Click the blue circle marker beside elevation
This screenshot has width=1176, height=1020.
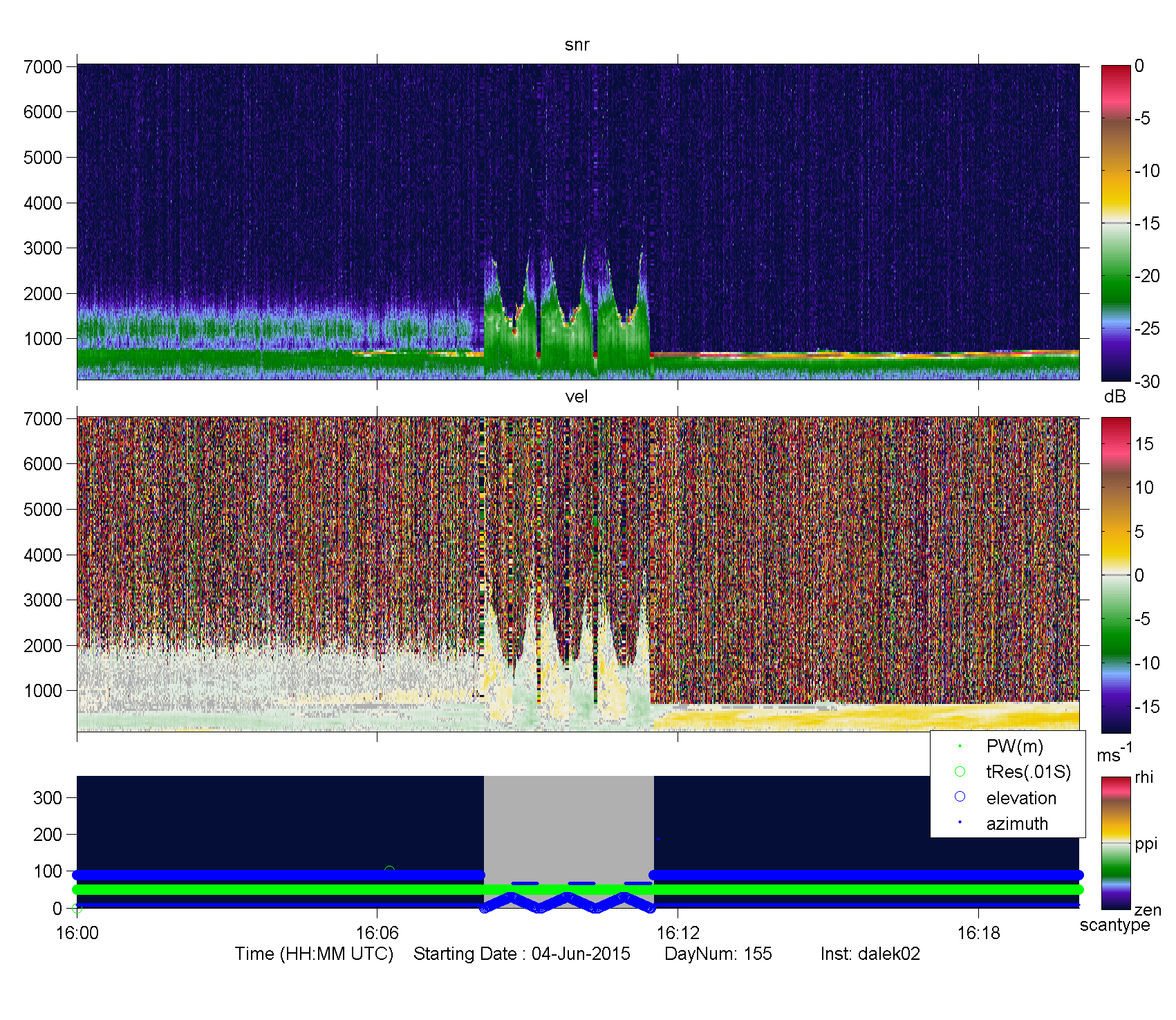(960, 797)
